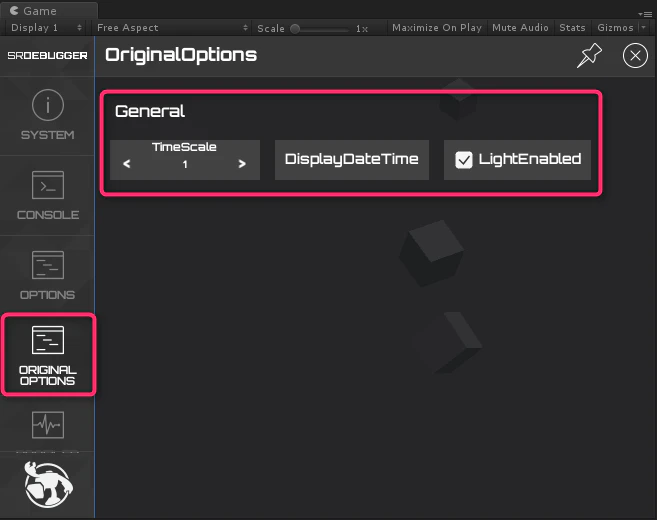Open the Display 1 dropdown
The width and height of the screenshot is (657, 520).
pyautogui.click(x=46, y=28)
